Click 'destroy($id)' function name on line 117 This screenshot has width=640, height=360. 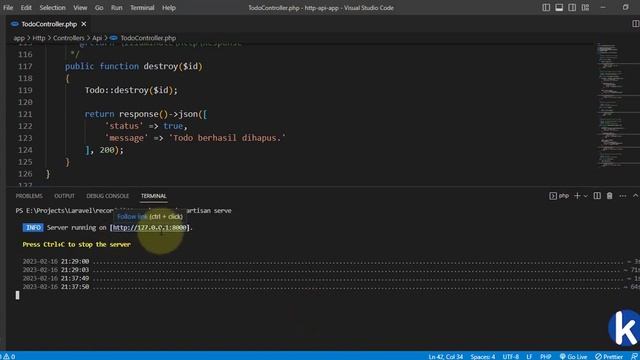coord(173,66)
